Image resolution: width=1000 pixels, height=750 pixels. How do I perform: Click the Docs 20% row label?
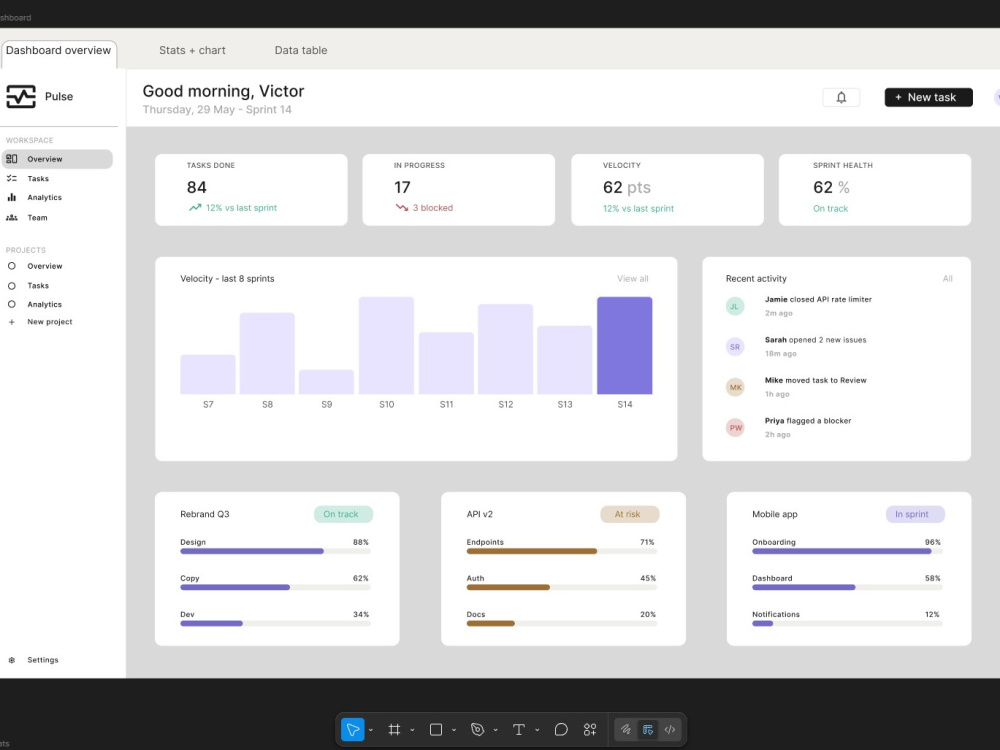pos(476,615)
